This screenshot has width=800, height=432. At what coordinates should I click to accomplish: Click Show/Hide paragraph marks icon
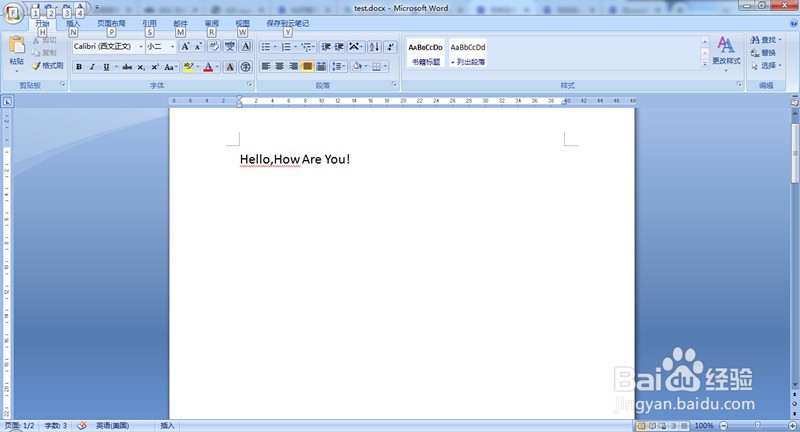click(x=390, y=47)
